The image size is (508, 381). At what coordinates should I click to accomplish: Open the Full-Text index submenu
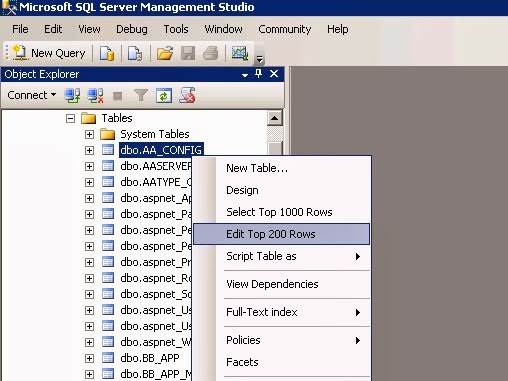282,312
